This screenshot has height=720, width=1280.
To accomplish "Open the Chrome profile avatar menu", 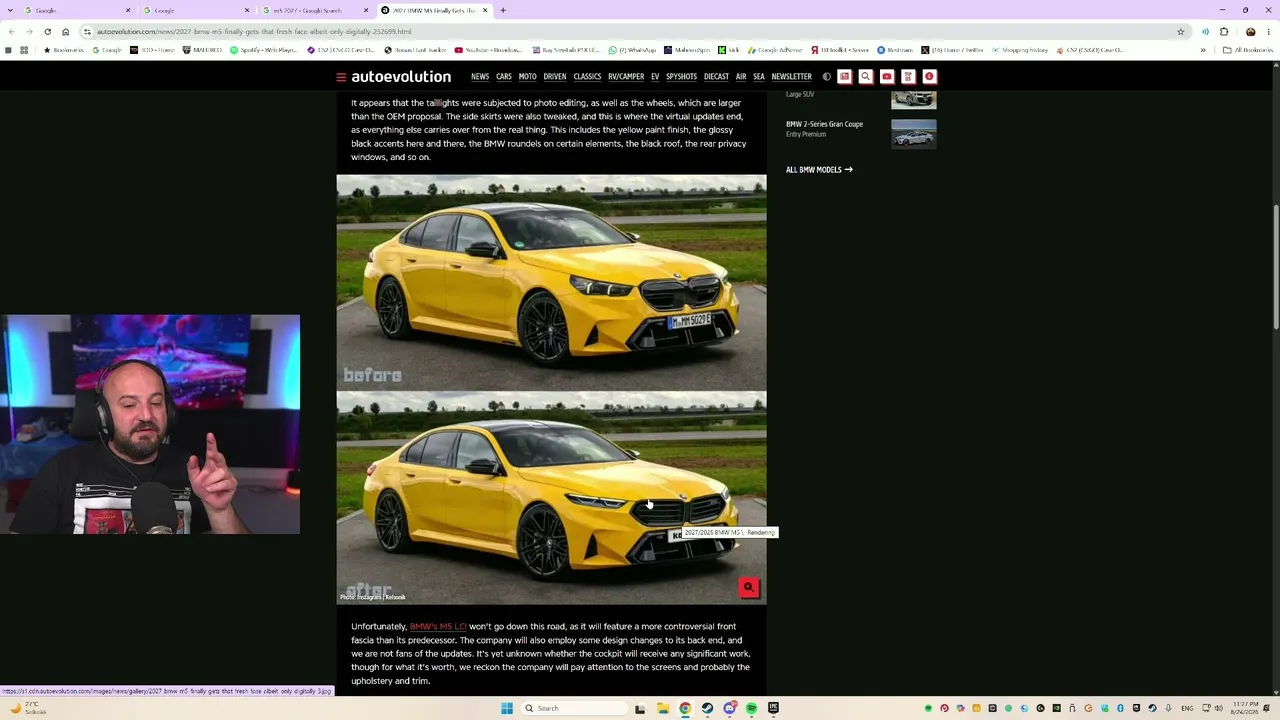I will pyautogui.click(x=1250, y=32).
